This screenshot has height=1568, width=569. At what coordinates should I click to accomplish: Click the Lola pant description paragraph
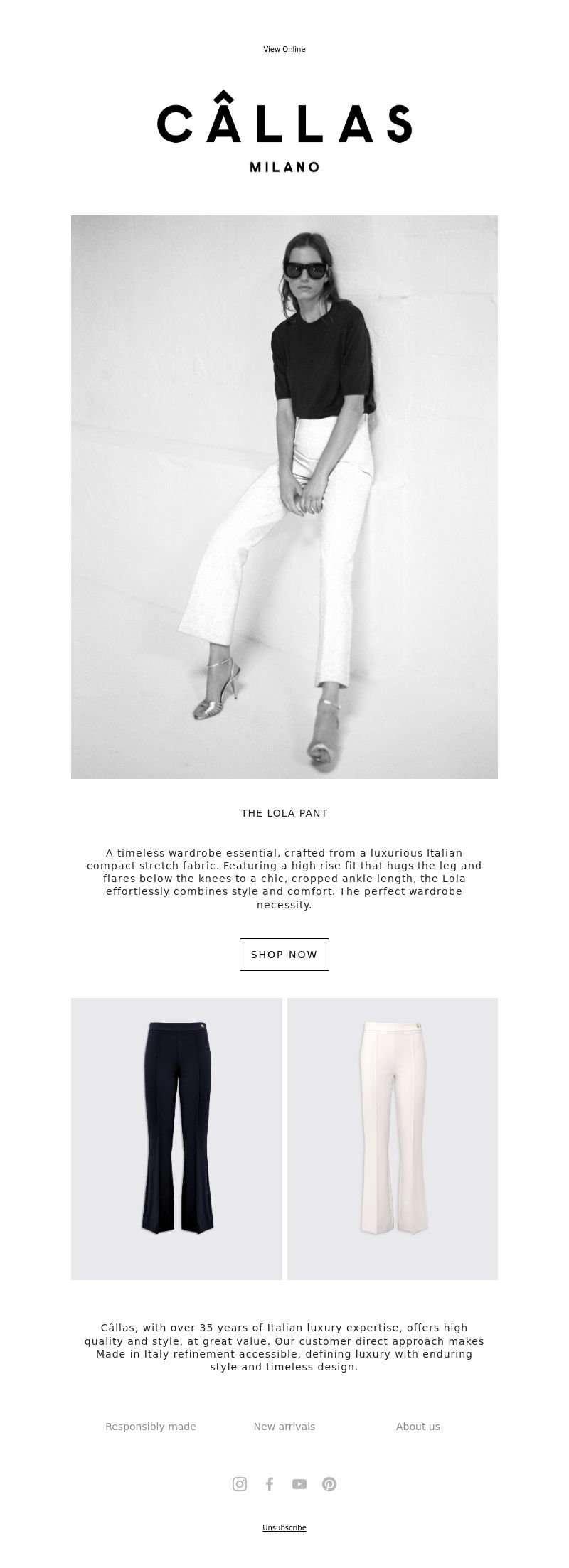pyautogui.click(x=284, y=879)
